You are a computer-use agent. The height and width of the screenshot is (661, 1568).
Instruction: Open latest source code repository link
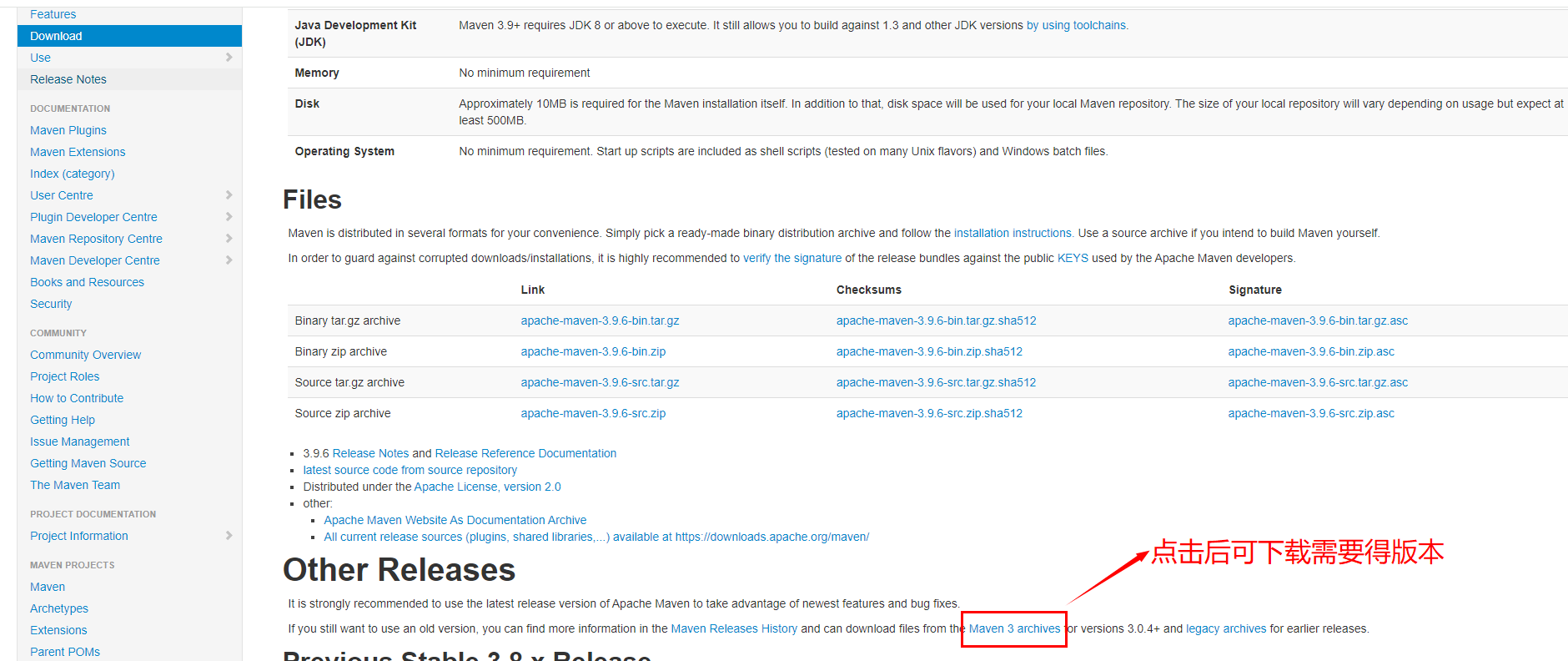410,470
